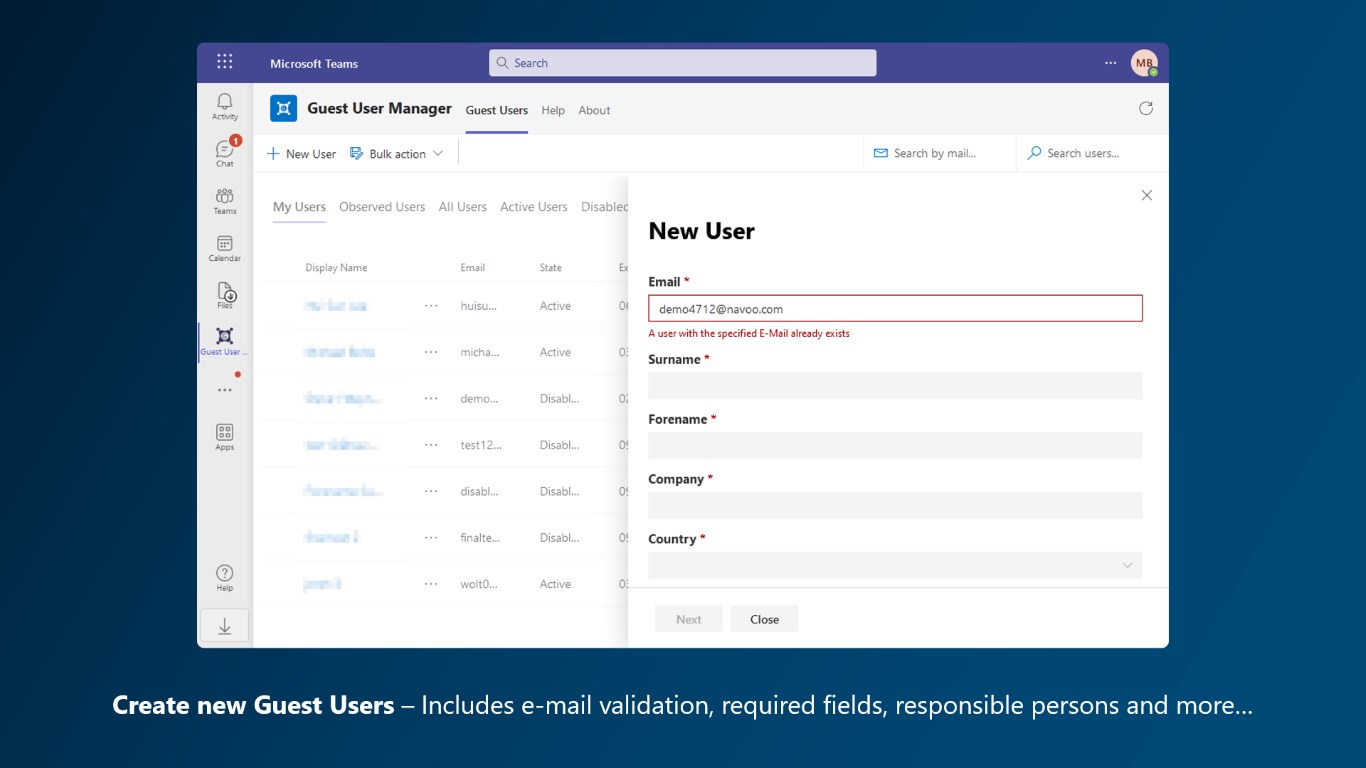Open the Apps store icon
Image resolution: width=1366 pixels, height=768 pixels.
[225, 435]
